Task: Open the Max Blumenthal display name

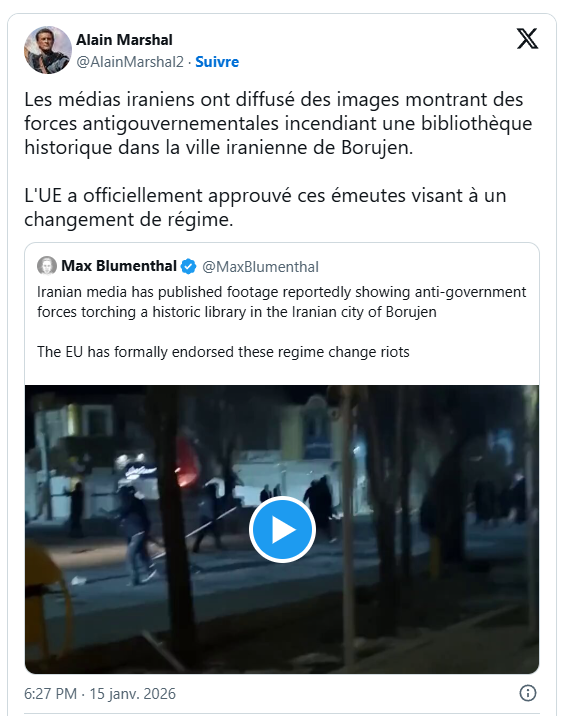Action: (x=119, y=266)
